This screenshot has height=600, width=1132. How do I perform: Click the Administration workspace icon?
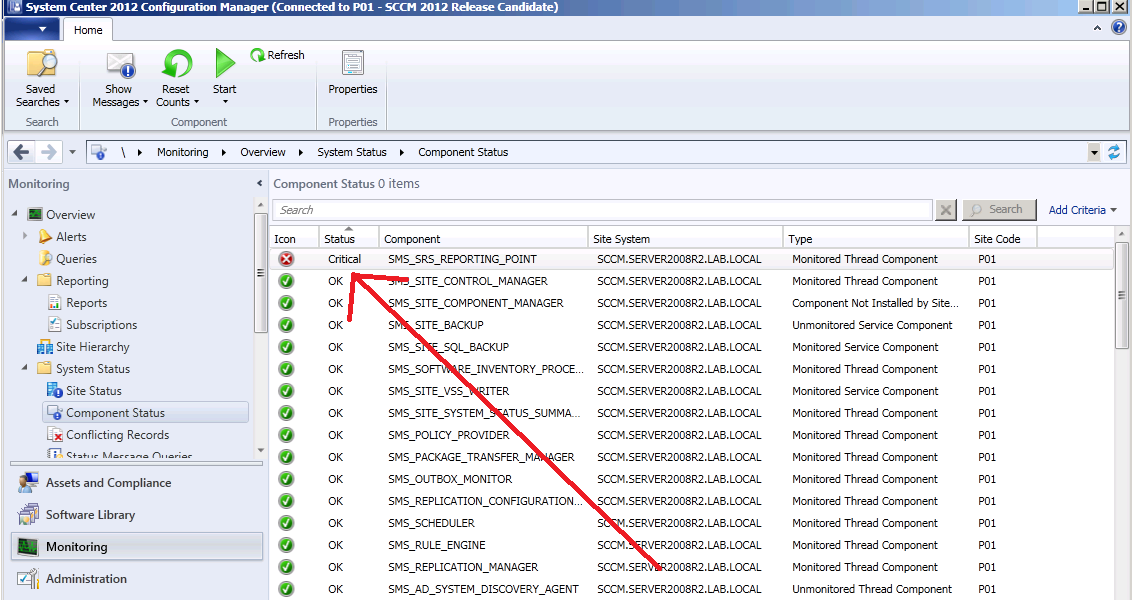pyautogui.click(x=28, y=579)
